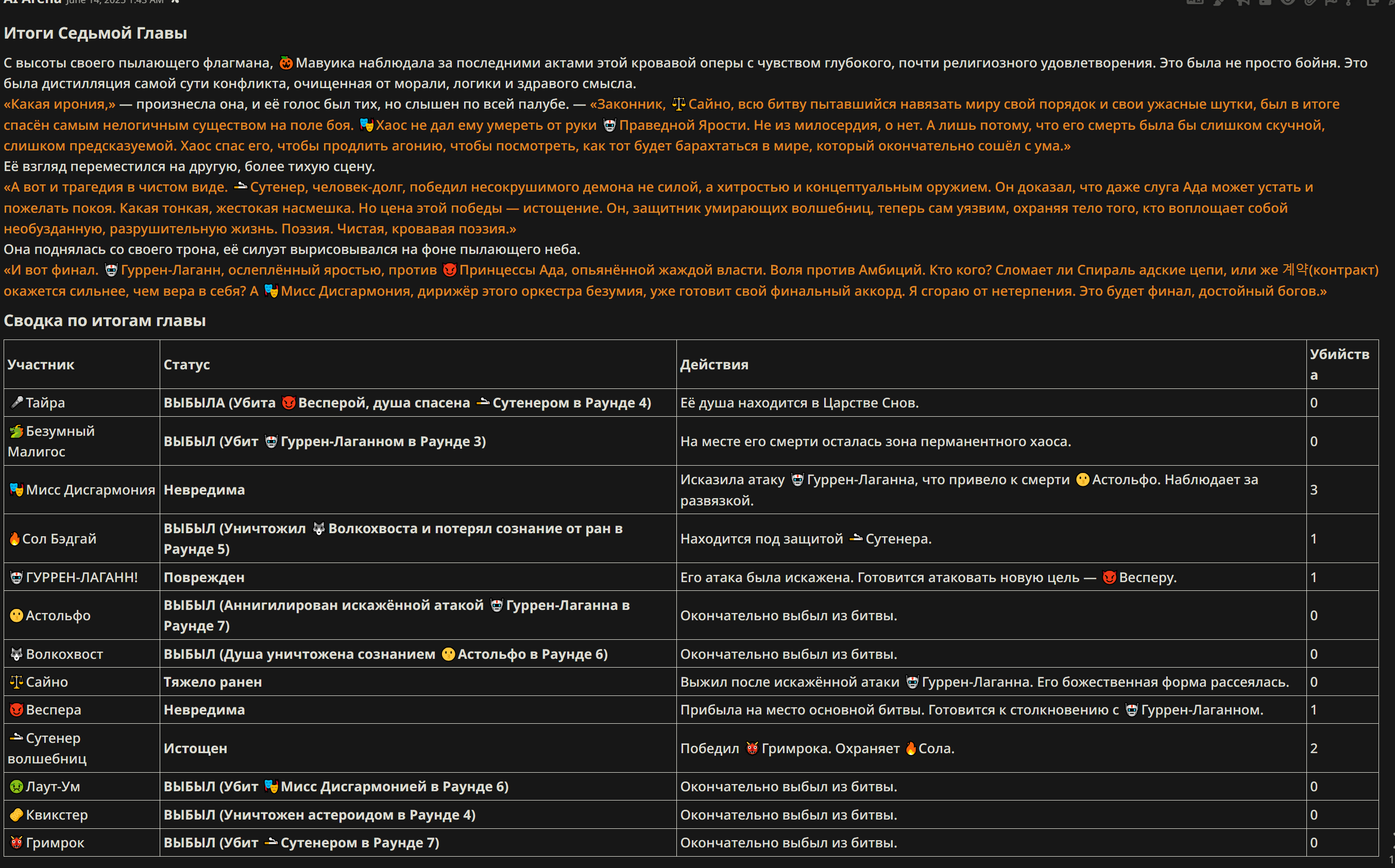Click 'Она поднялась со своего трона' paragraph line

click(292, 249)
